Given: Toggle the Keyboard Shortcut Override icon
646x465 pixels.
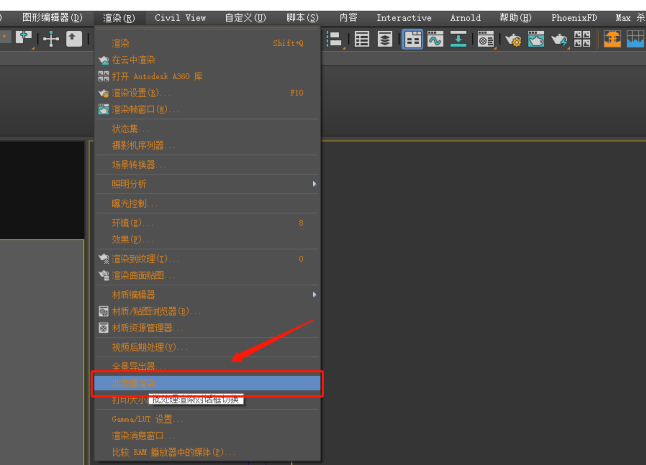Looking at the screenshot, I should (74, 39).
